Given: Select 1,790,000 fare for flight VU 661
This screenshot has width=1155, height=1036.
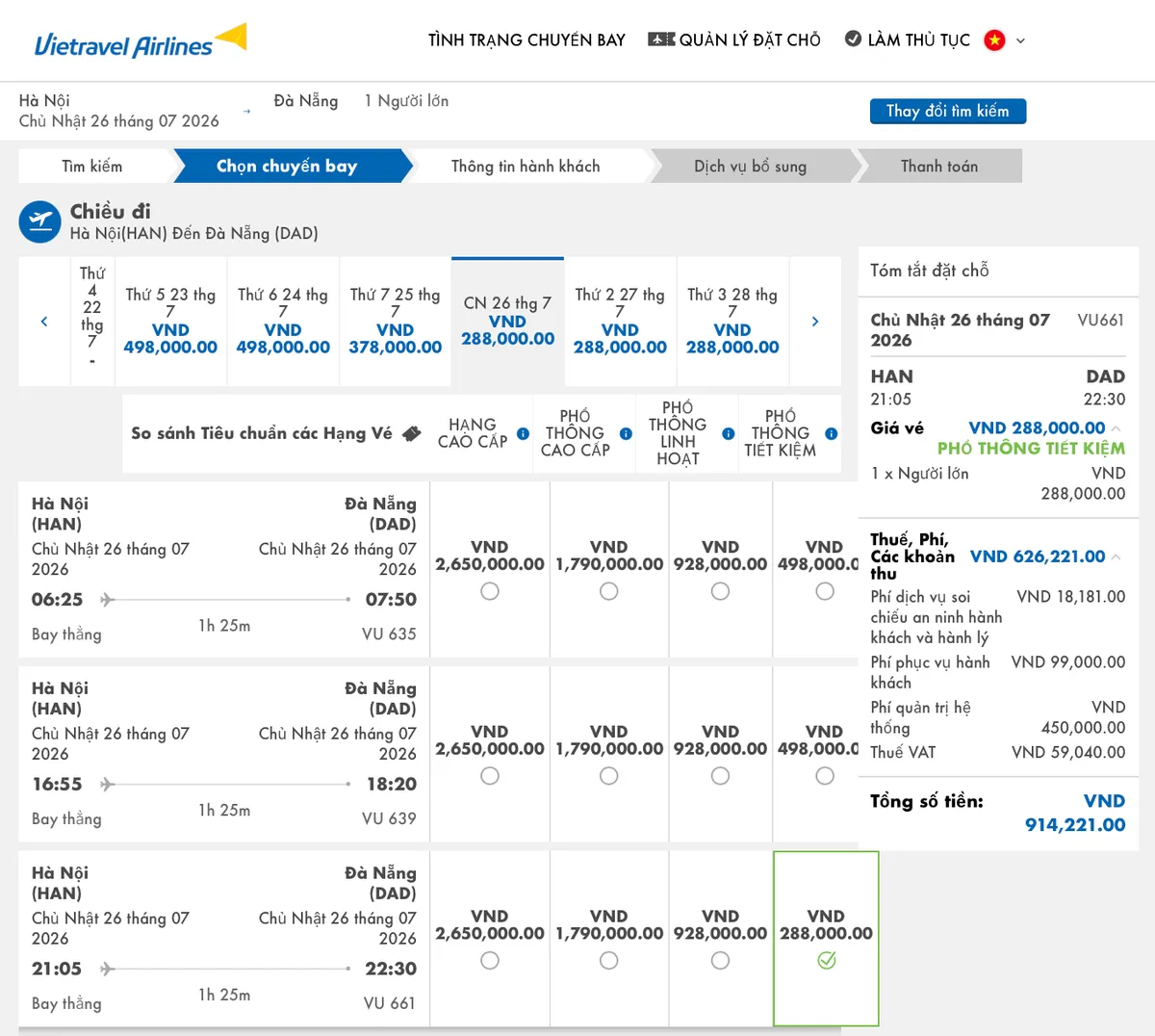Looking at the screenshot, I should 608,961.
